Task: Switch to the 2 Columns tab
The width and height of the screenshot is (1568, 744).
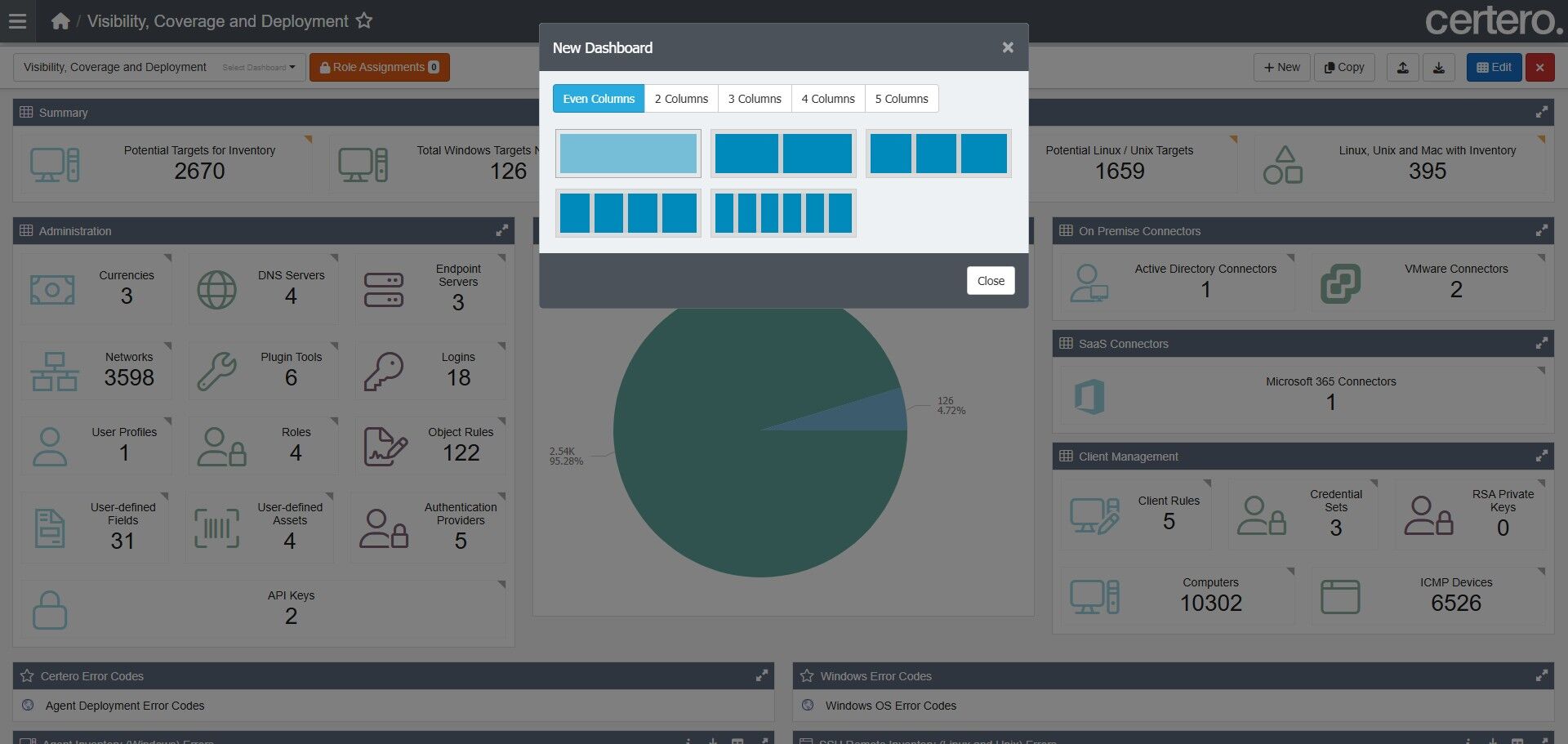Action: tap(681, 99)
